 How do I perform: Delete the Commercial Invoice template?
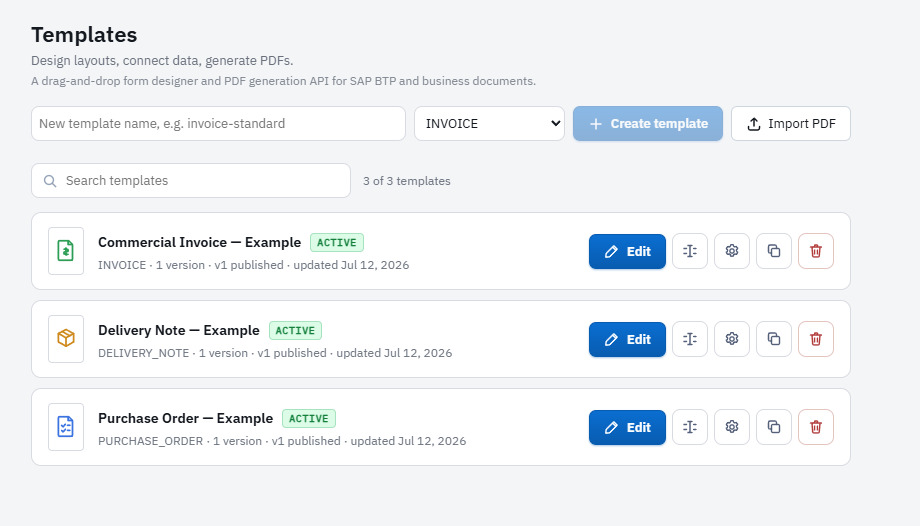816,251
